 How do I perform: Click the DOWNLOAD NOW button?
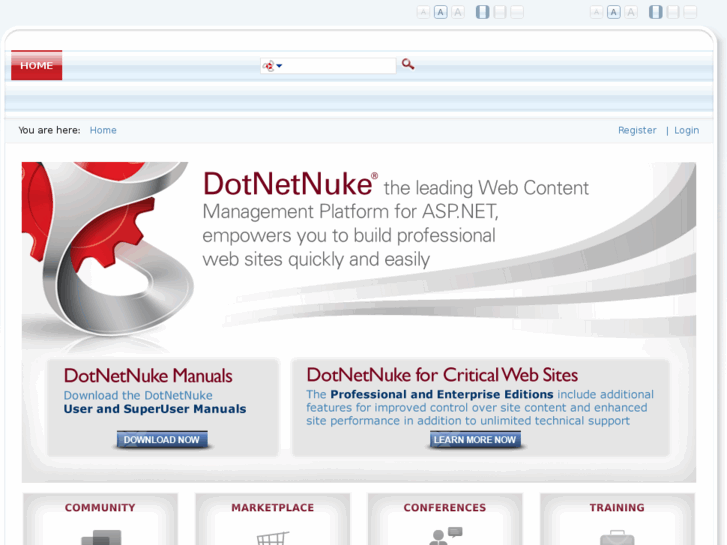(162, 440)
